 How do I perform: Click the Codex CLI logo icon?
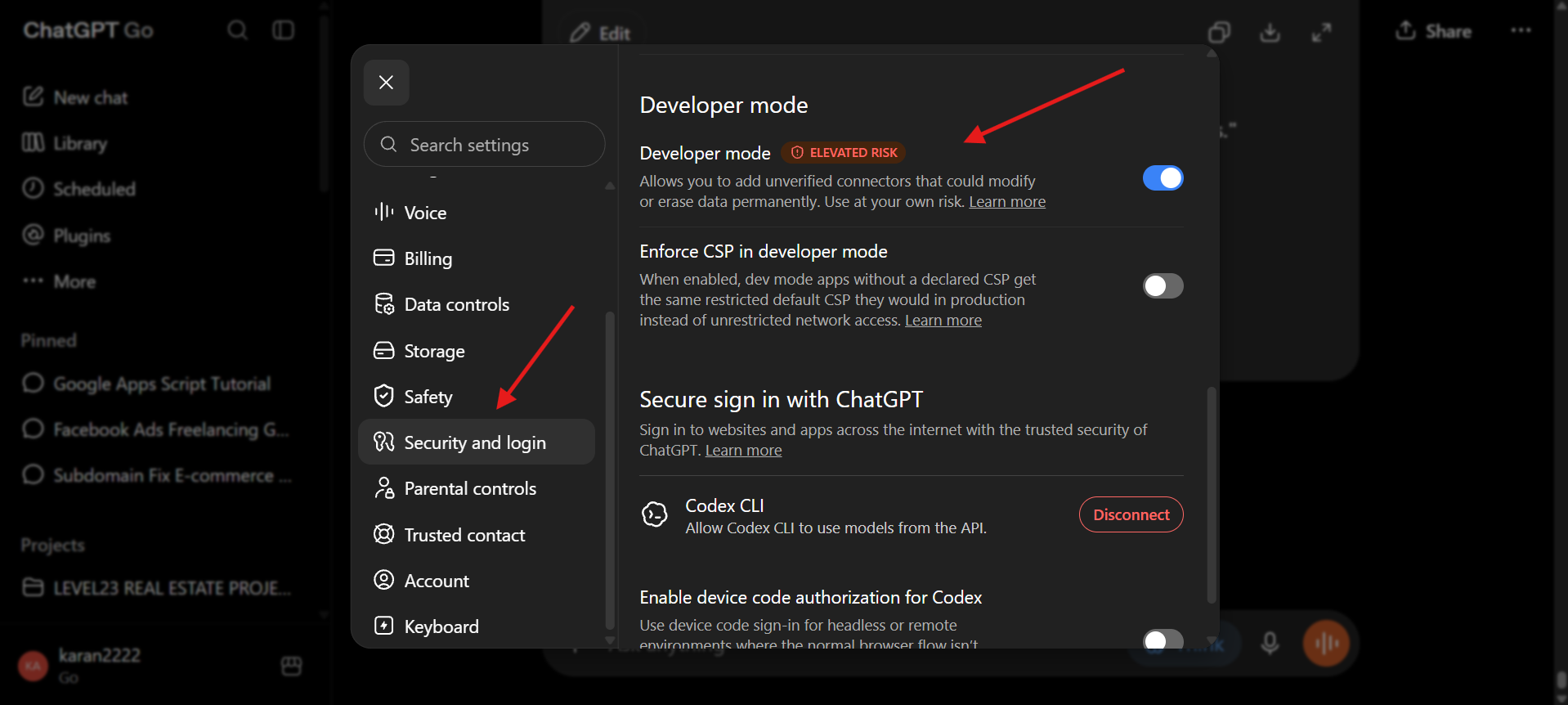(655, 514)
